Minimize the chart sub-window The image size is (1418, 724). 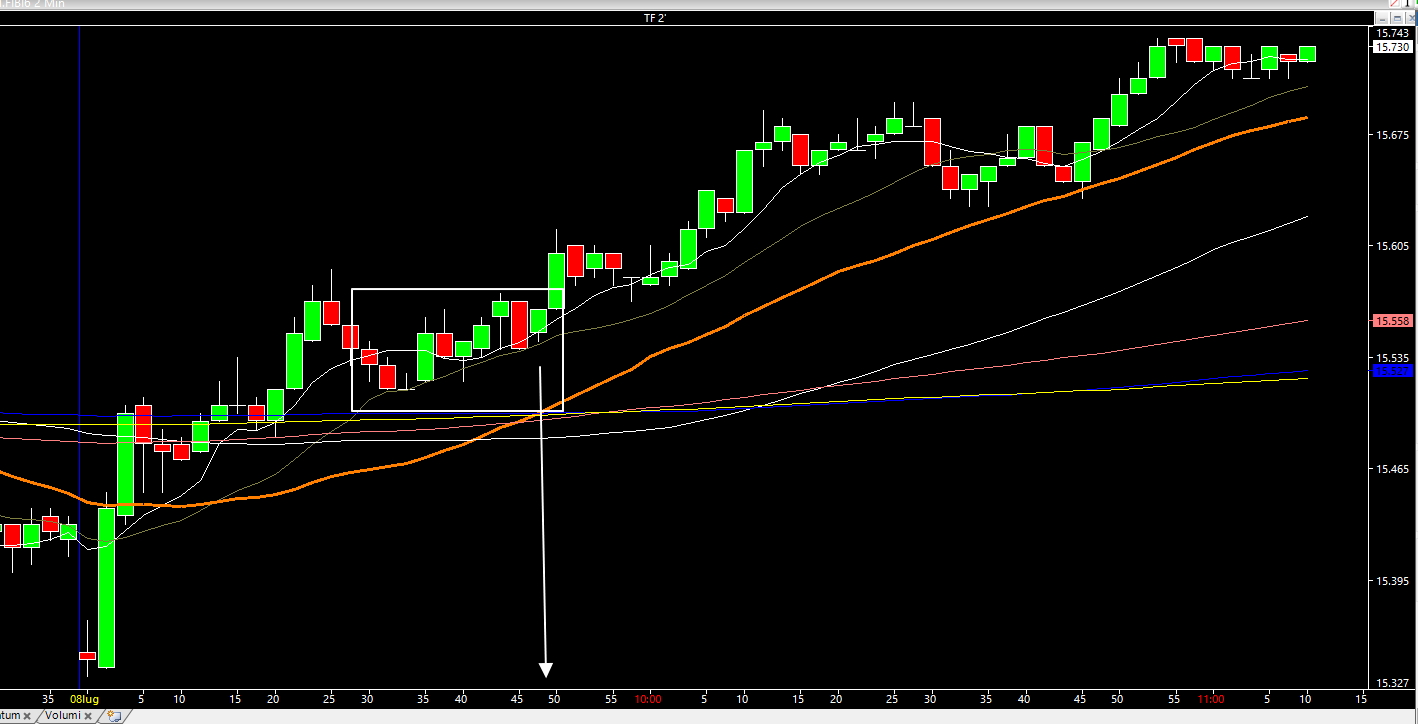(x=1383, y=19)
